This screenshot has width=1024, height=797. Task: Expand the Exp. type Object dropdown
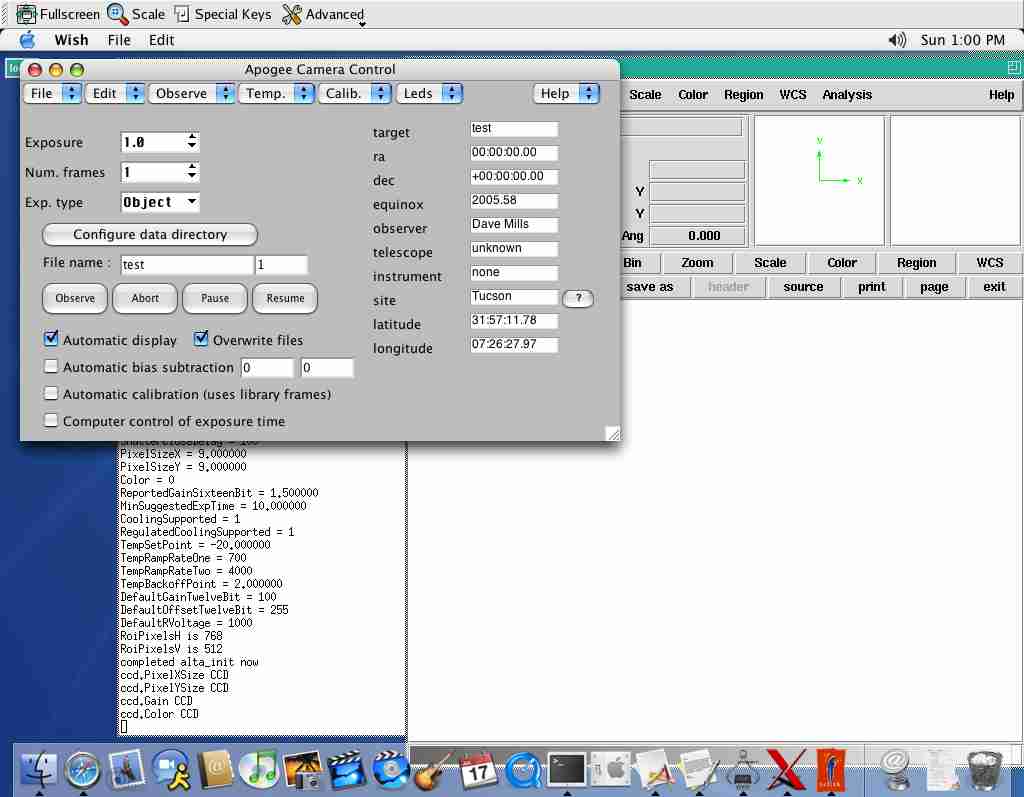160,203
